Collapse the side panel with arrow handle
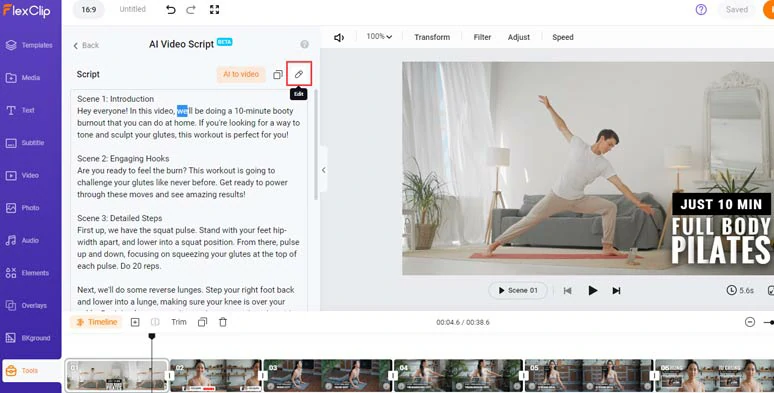The height and width of the screenshot is (393, 774). [323, 170]
